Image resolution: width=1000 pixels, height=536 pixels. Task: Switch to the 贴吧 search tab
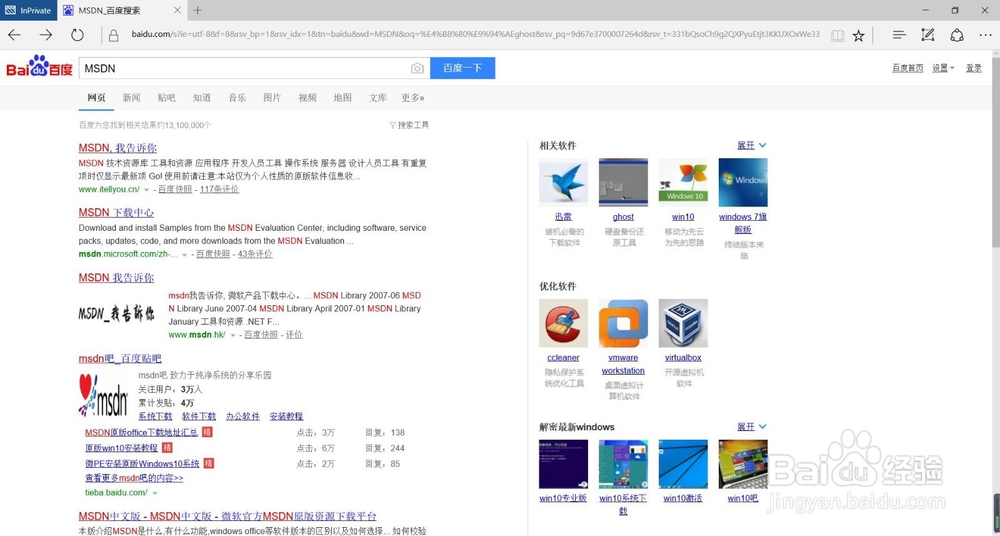[x=166, y=98]
